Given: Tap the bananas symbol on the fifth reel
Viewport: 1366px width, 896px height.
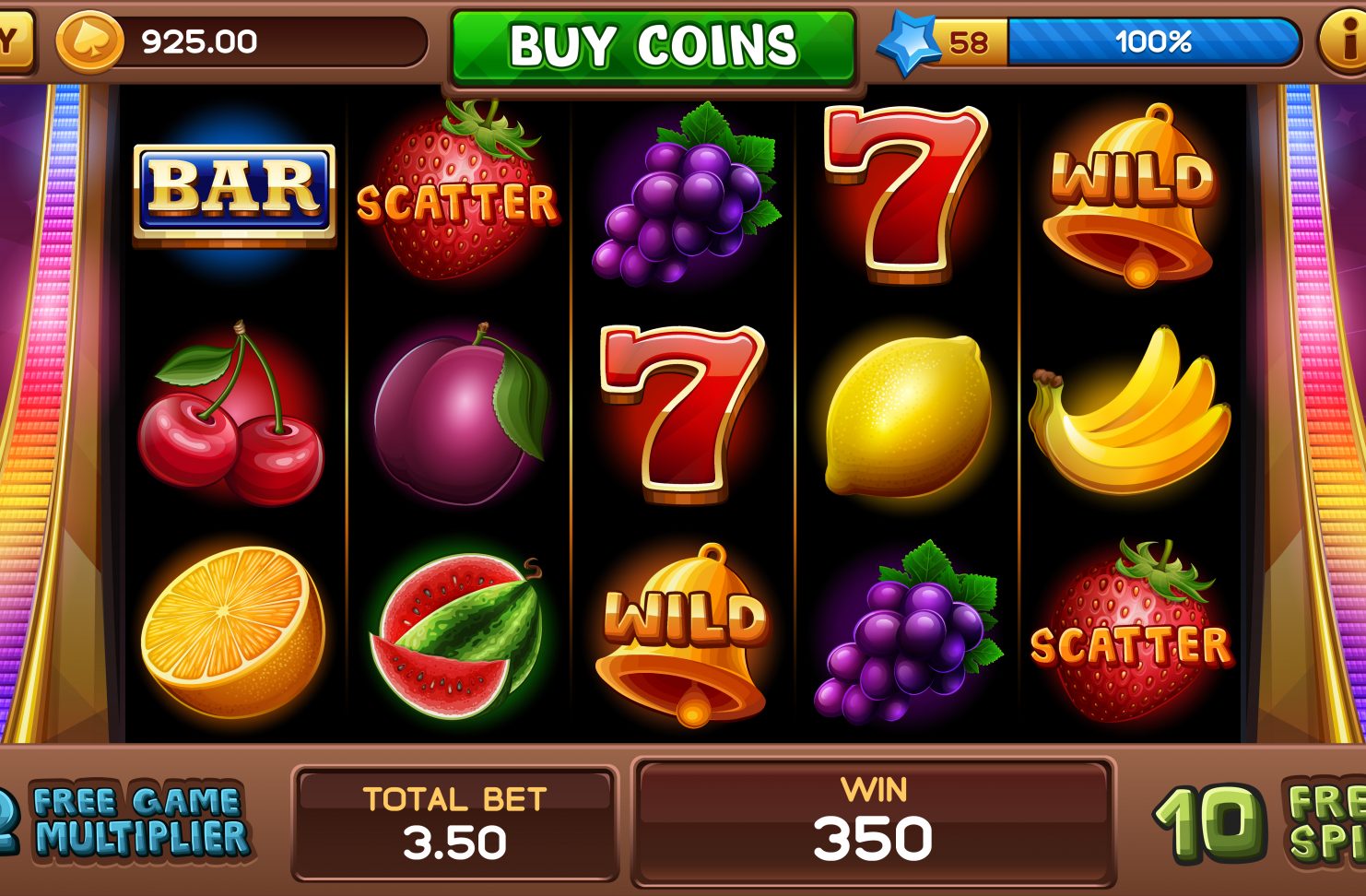Looking at the screenshot, I should [1129, 412].
